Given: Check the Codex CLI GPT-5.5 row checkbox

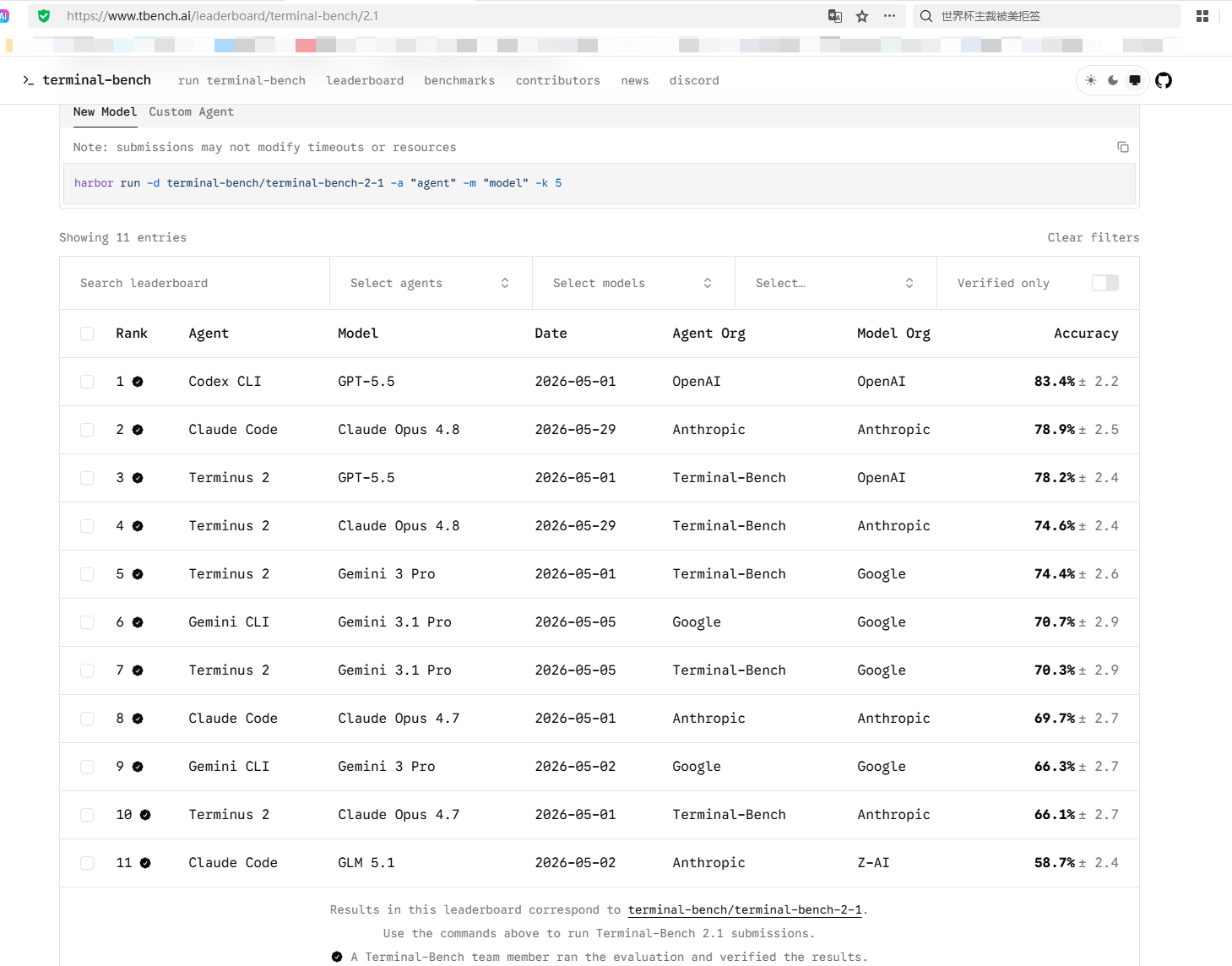Looking at the screenshot, I should pyautogui.click(x=87, y=382).
